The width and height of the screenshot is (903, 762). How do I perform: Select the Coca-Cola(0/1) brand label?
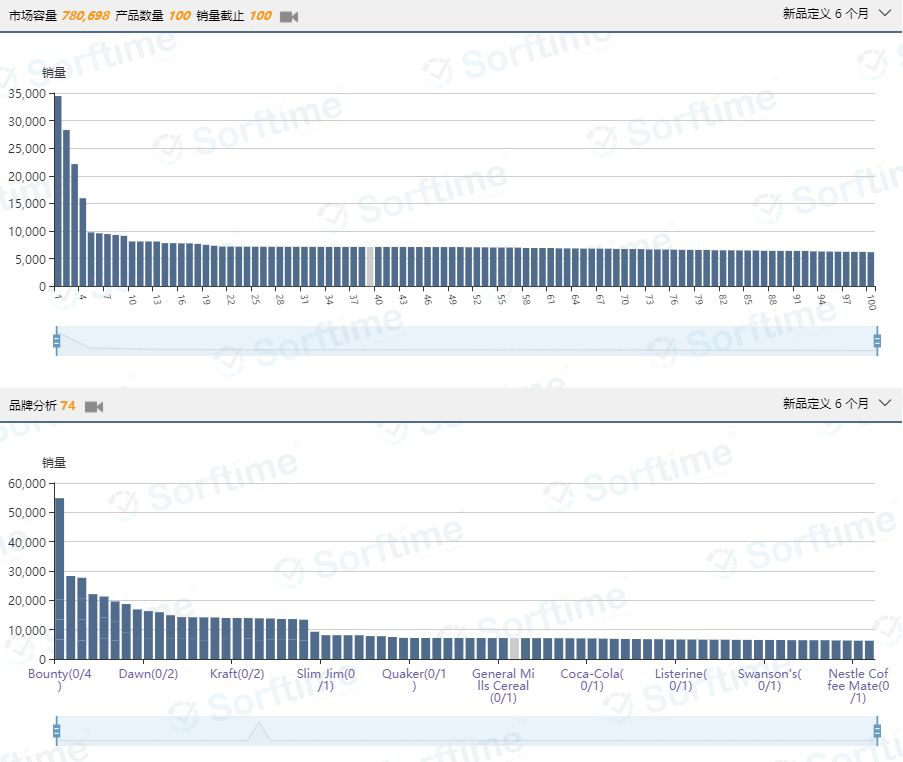[x=592, y=680]
